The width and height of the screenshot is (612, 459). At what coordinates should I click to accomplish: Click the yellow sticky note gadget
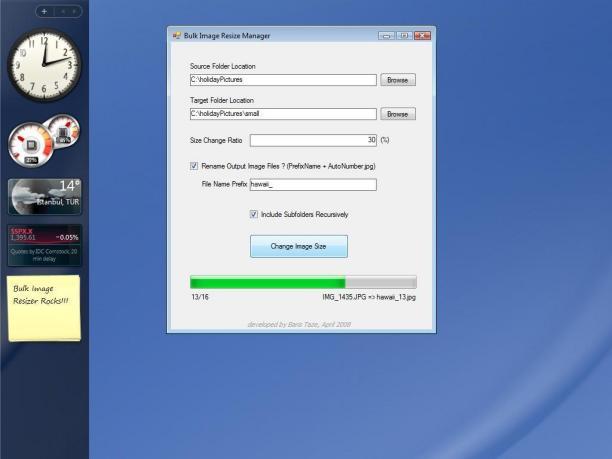click(x=44, y=308)
